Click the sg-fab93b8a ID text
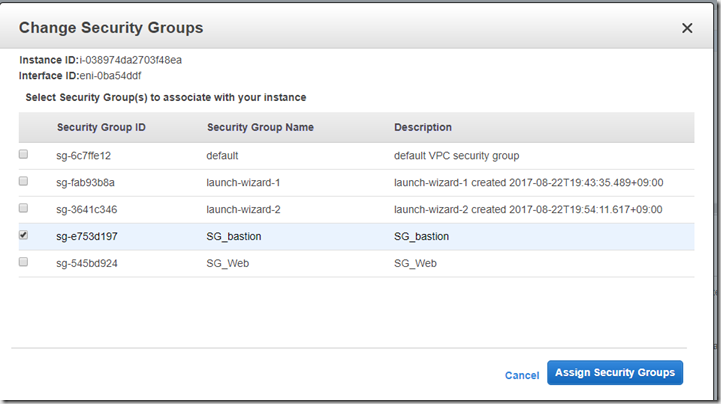The image size is (721, 404). pos(86,183)
